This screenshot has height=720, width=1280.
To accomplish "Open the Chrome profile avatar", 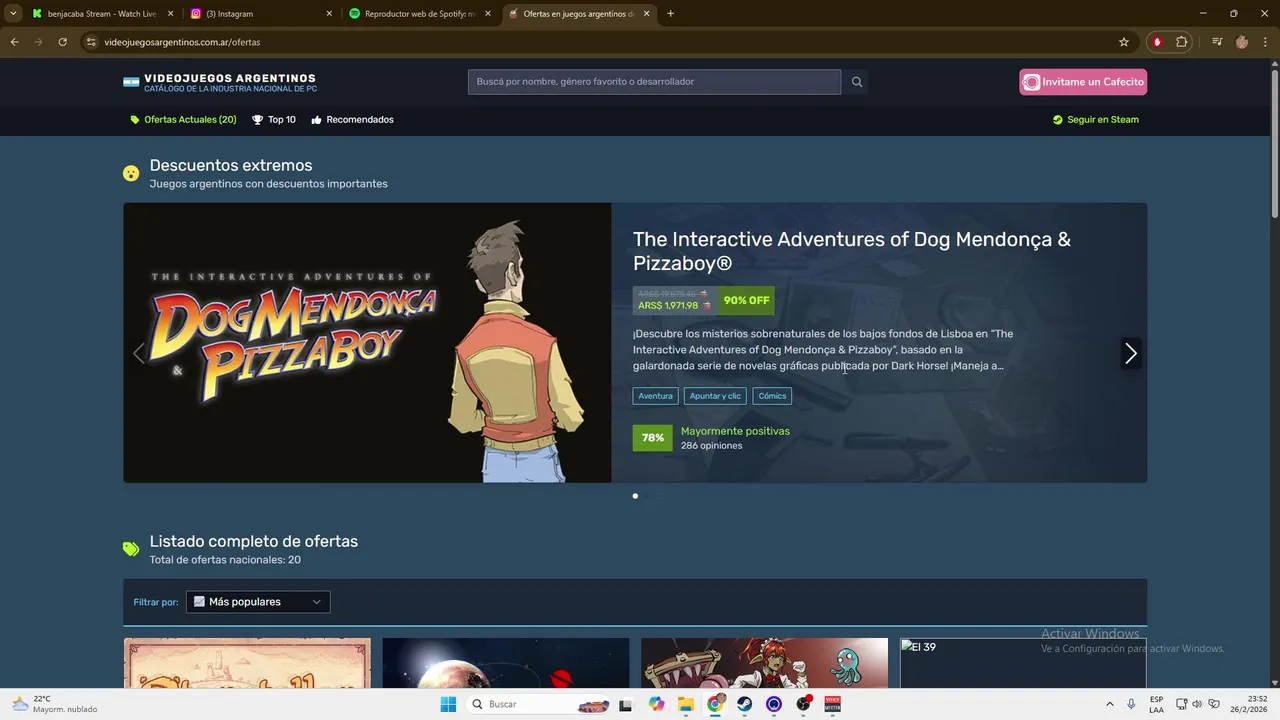I will tap(1242, 42).
